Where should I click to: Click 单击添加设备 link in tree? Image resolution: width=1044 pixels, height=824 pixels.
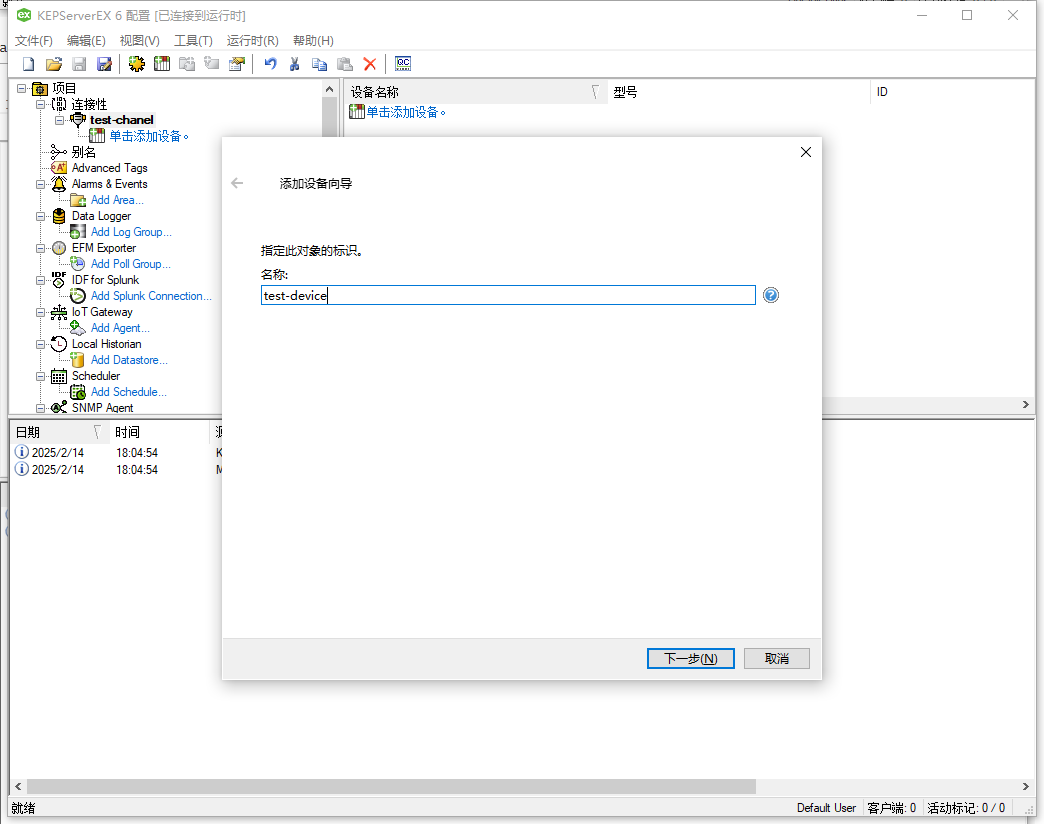point(148,136)
